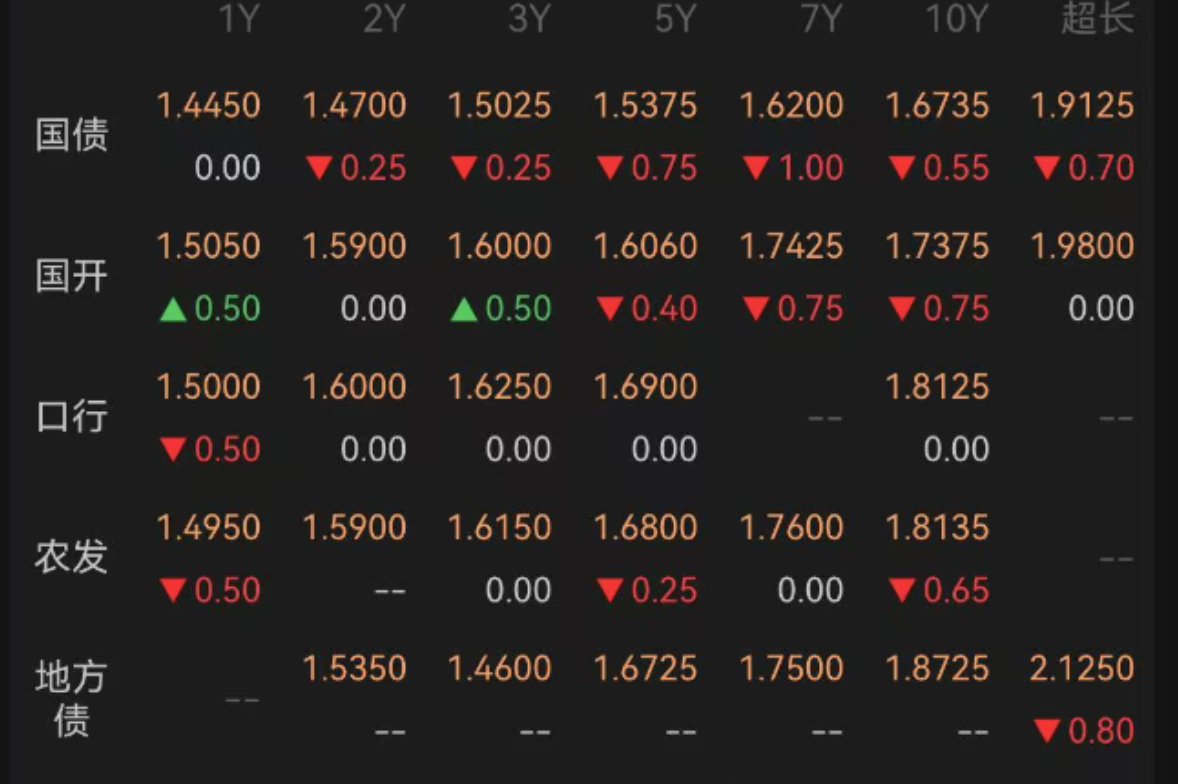Image resolution: width=1178 pixels, height=784 pixels.
Task: Click green up arrow for 国开 1Y 0.50
Action: [173, 309]
